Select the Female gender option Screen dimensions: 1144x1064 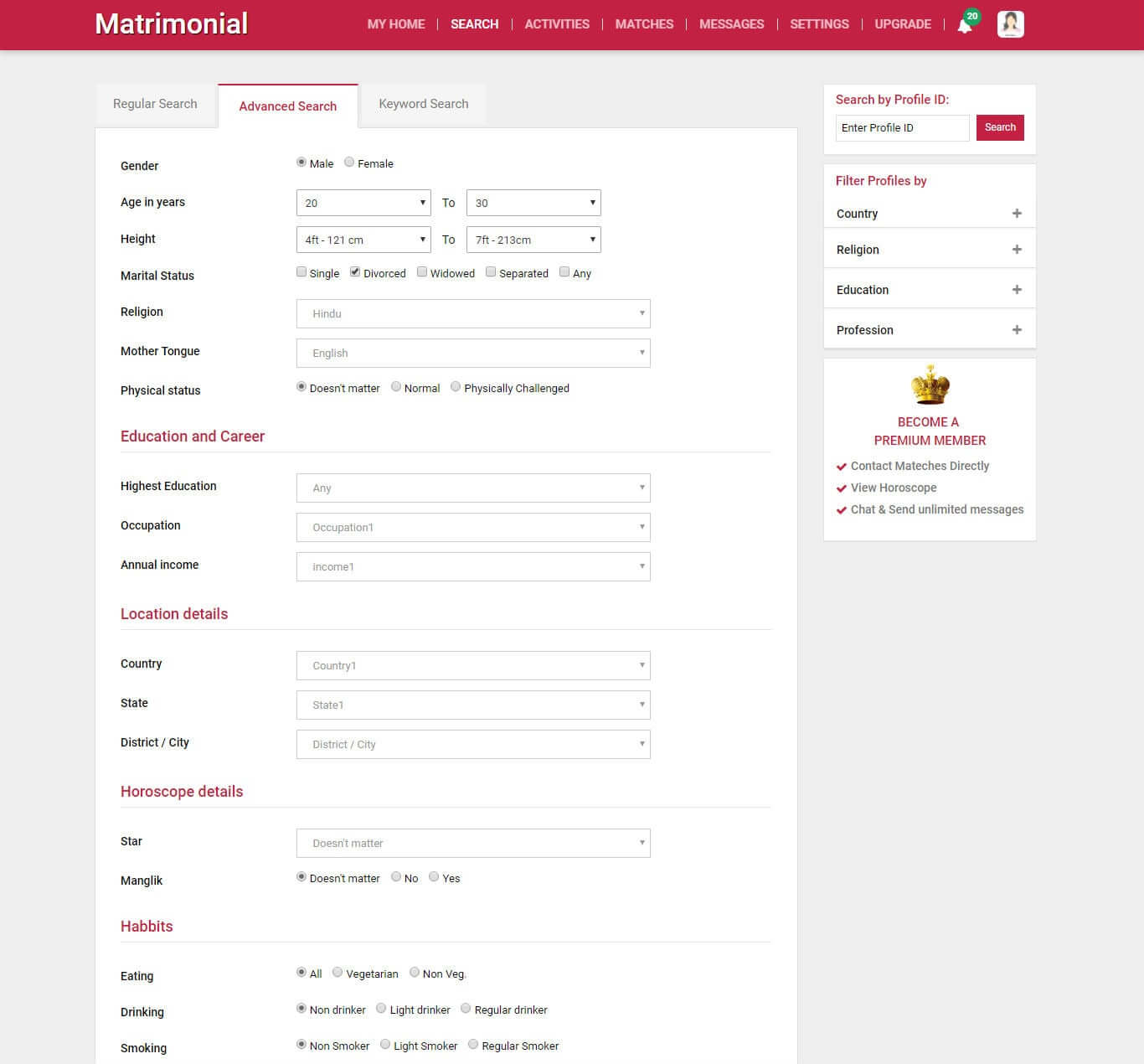[350, 163]
